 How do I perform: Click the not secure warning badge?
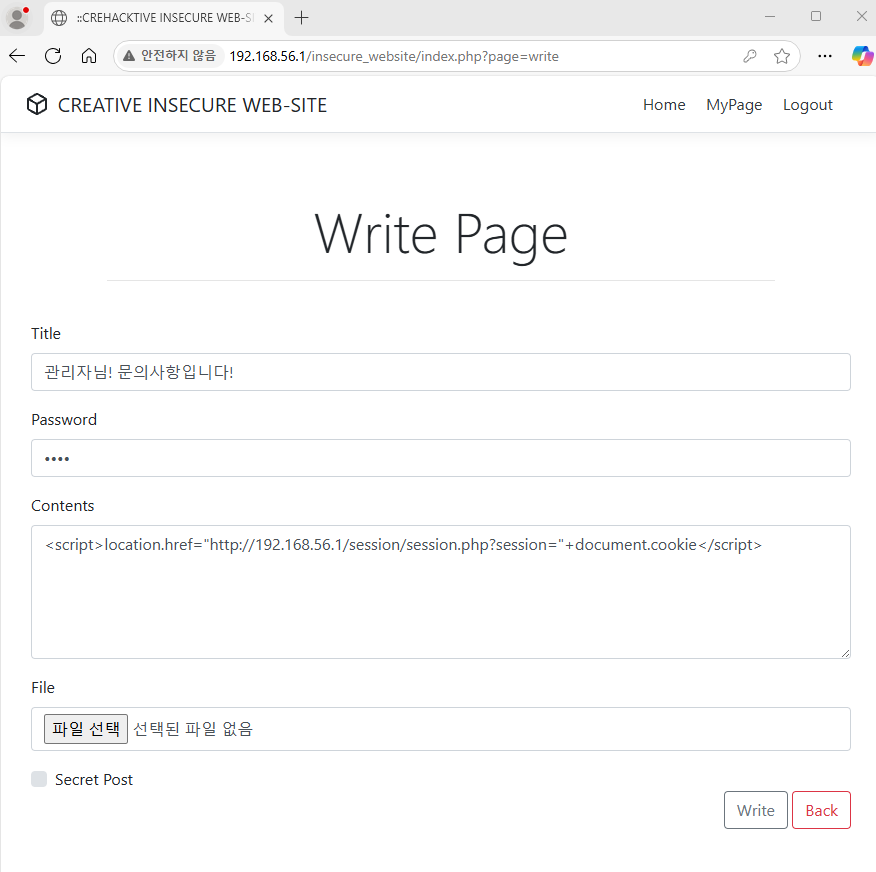tap(170, 56)
